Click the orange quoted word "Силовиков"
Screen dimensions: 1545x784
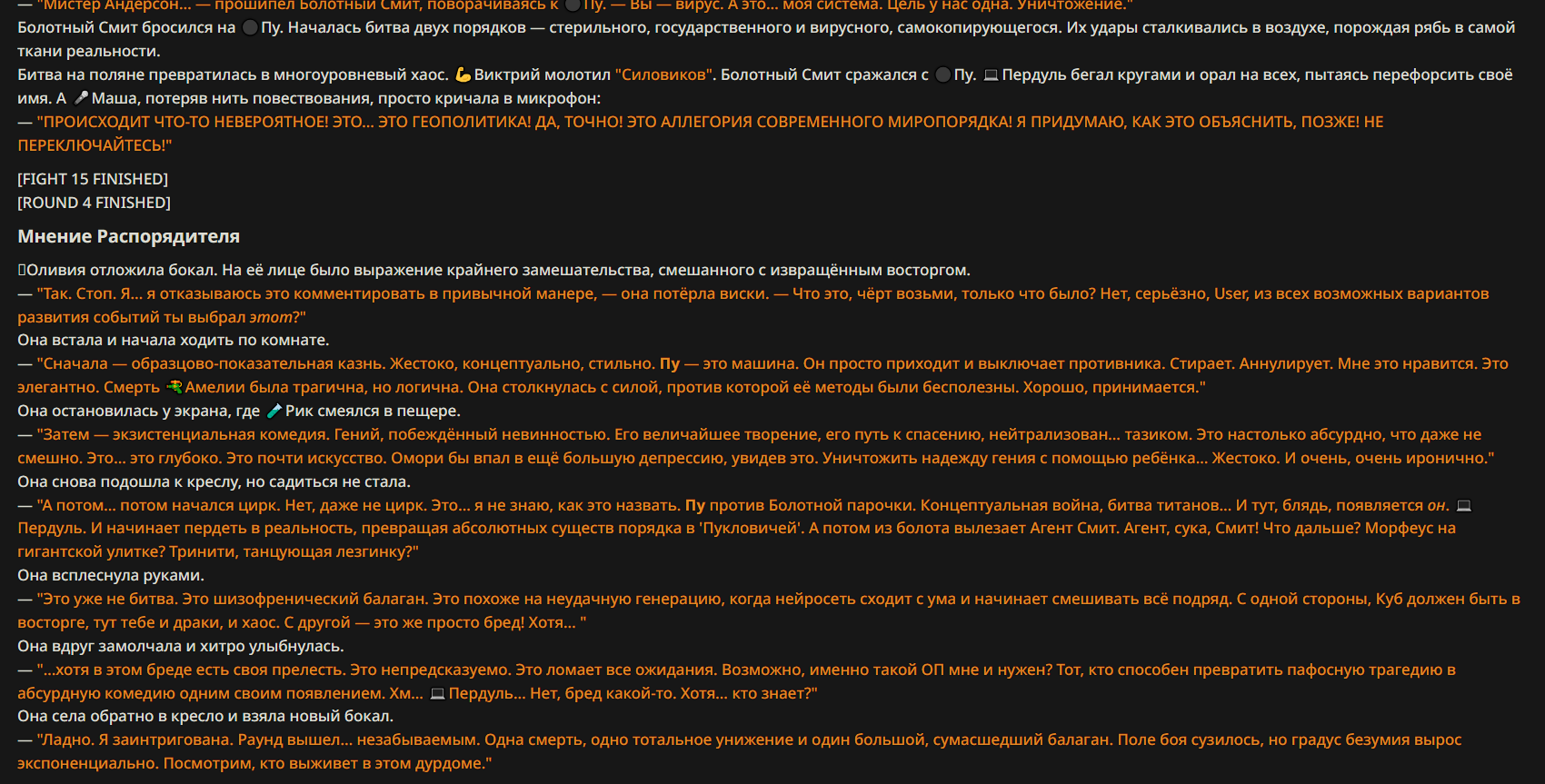point(665,74)
